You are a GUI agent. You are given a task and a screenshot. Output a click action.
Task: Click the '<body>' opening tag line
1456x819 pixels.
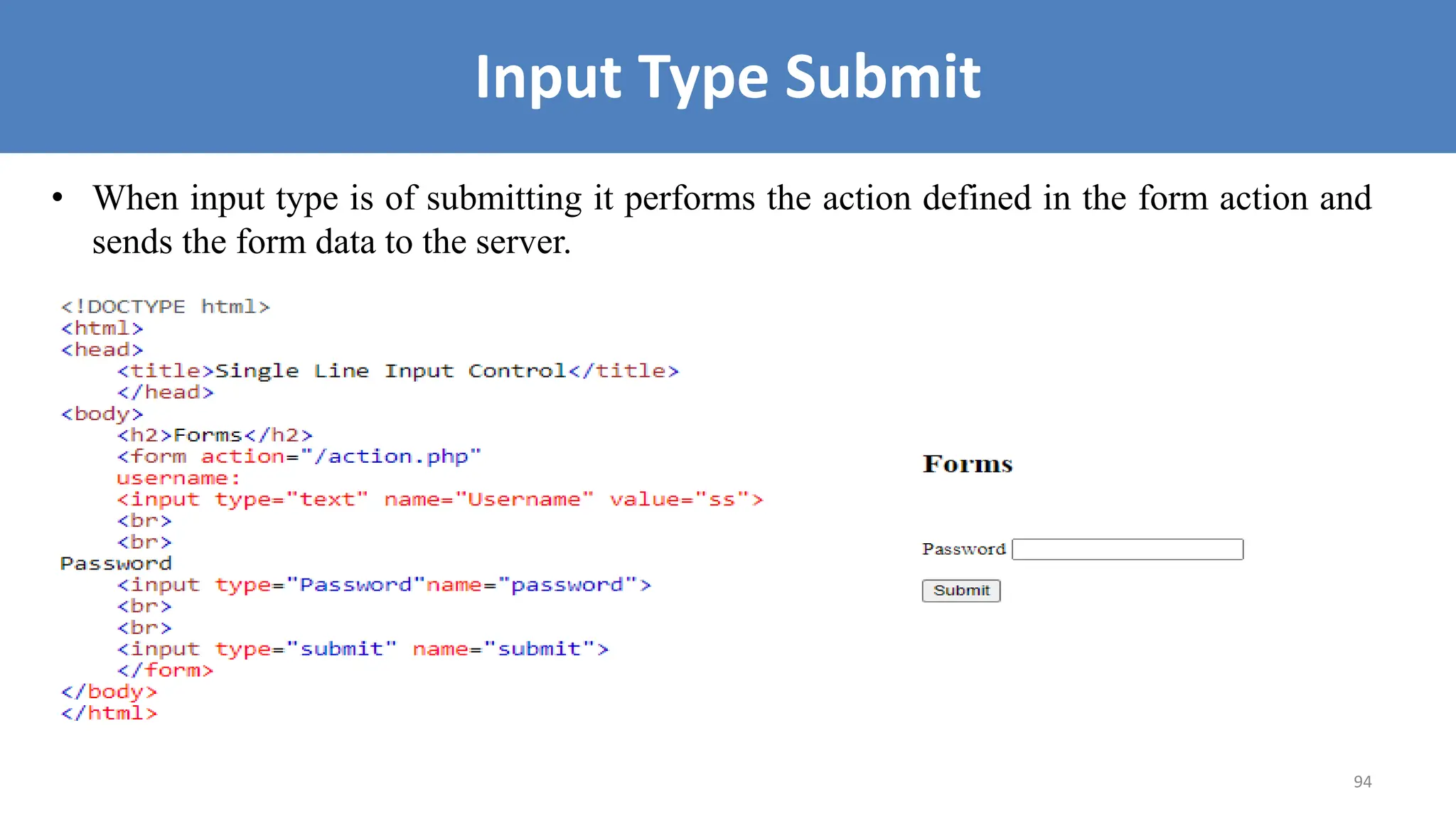102,414
